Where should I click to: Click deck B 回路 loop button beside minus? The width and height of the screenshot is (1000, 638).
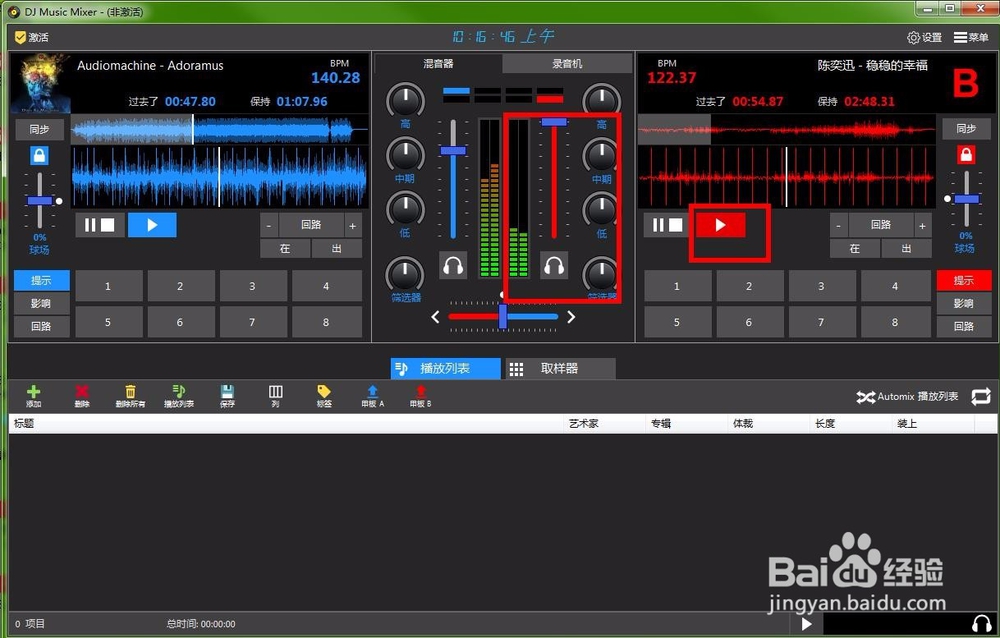[x=881, y=225]
